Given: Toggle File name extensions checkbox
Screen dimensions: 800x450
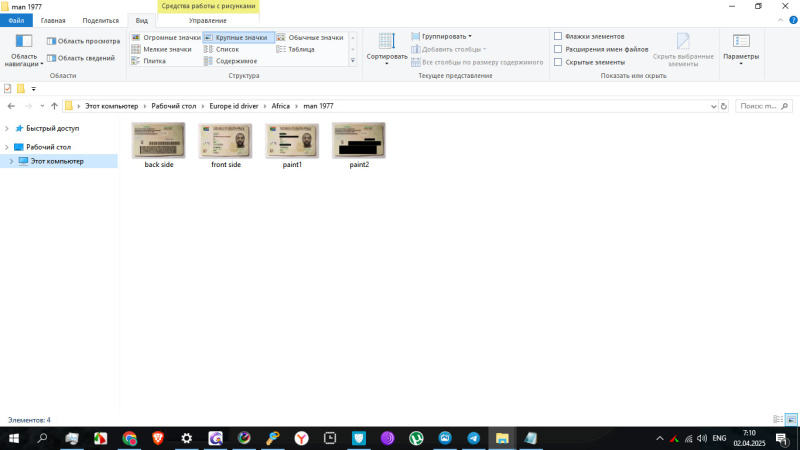Looking at the screenshot, I should [x=558, y=49].
